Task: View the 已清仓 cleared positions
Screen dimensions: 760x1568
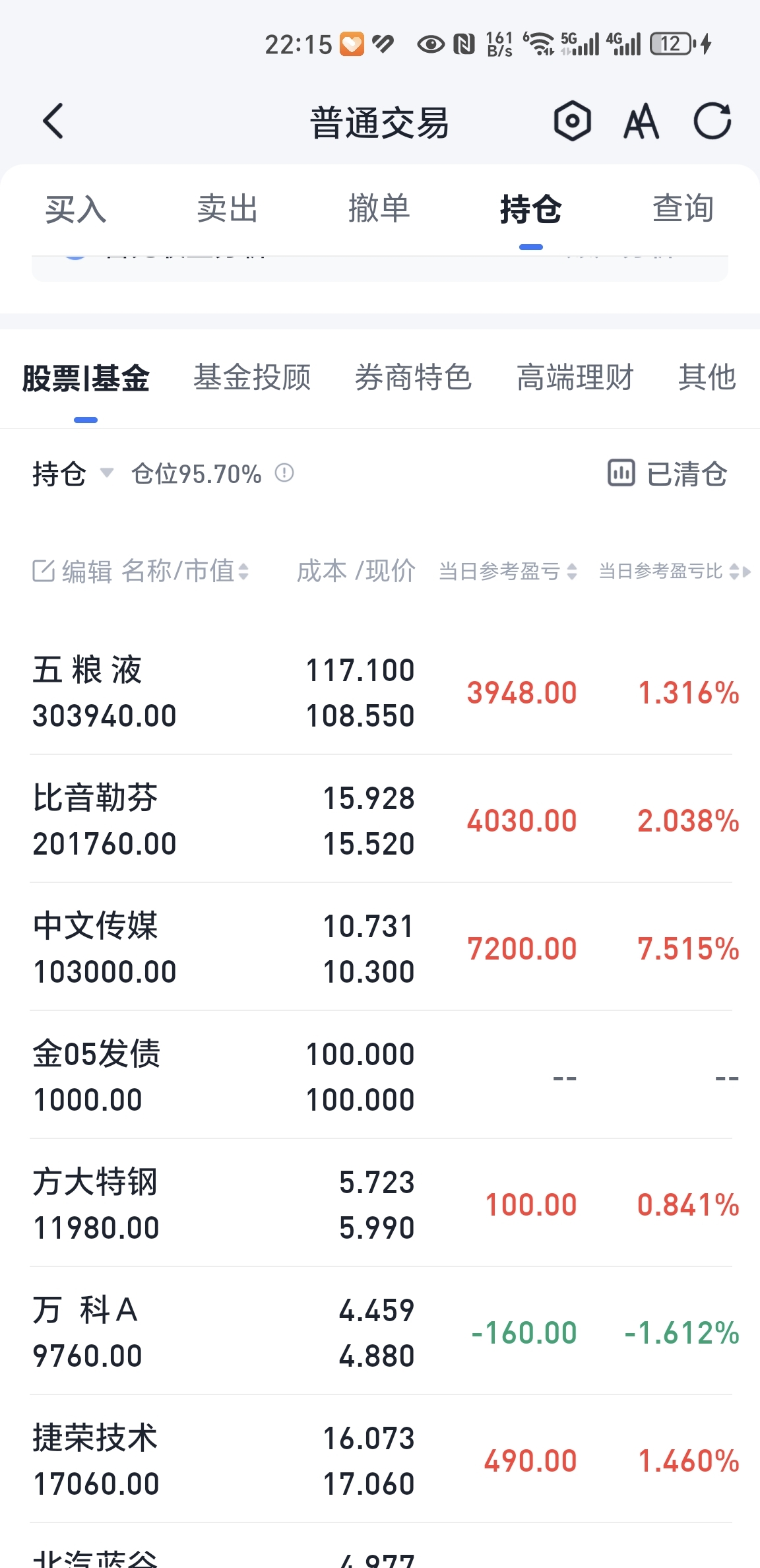Action: click(x=686, y=474)
